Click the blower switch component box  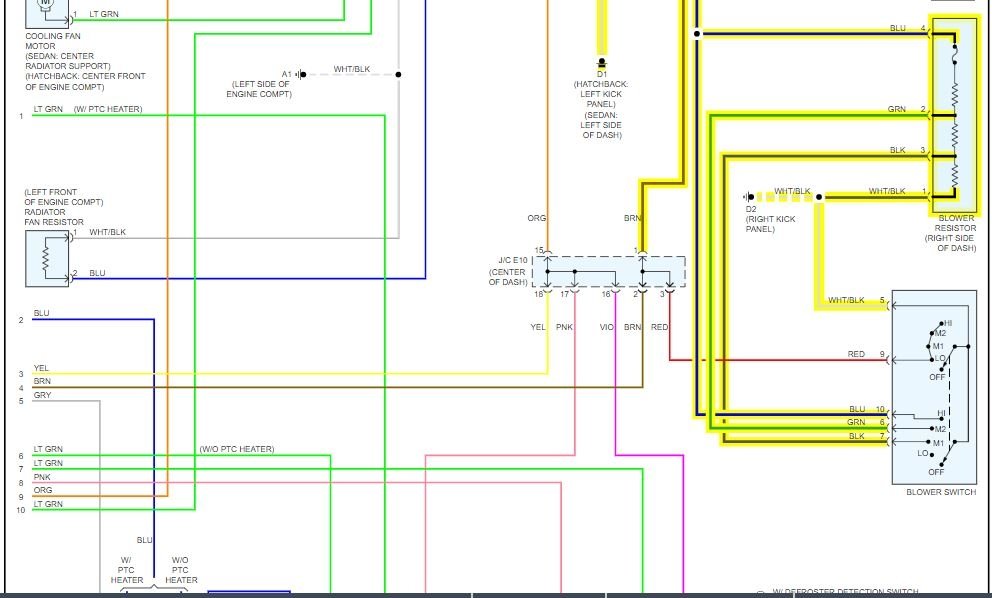934,387
